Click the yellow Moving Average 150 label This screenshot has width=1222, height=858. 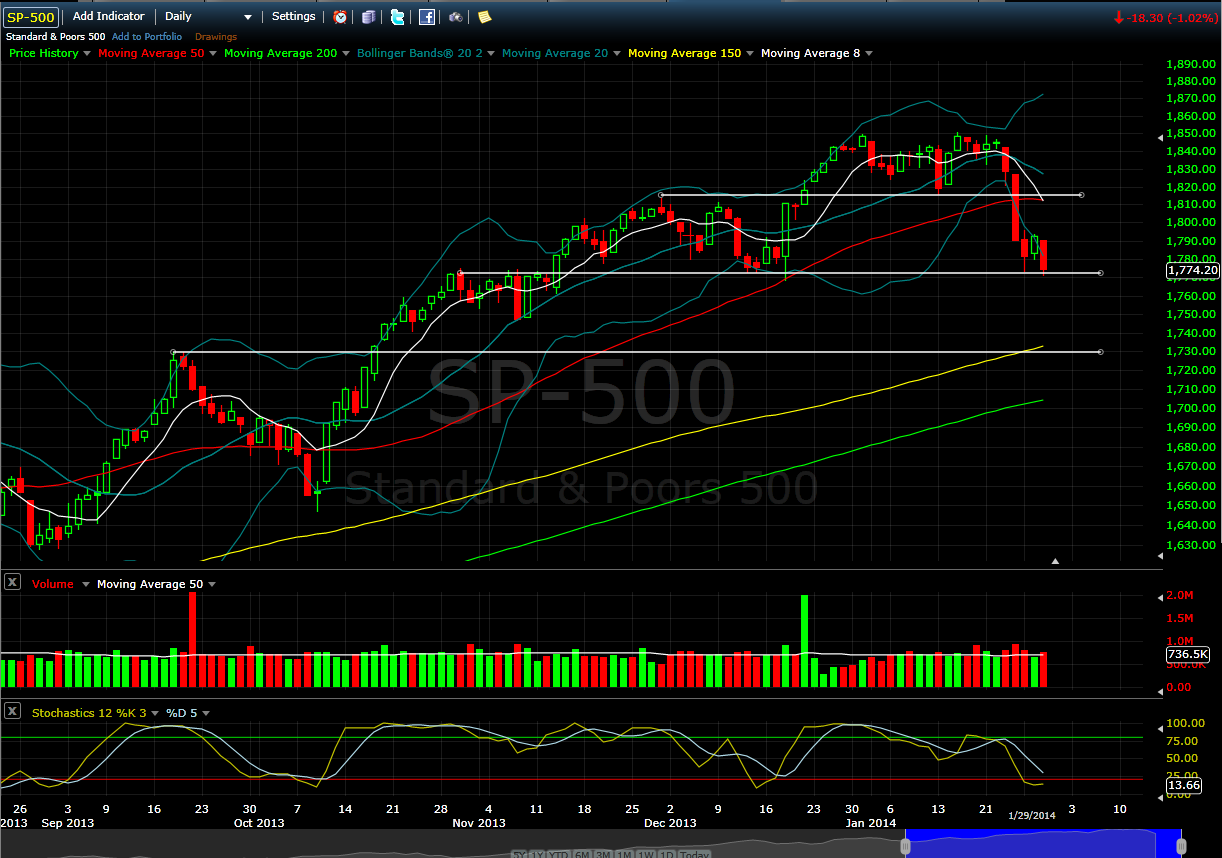[x=685, y=53]
